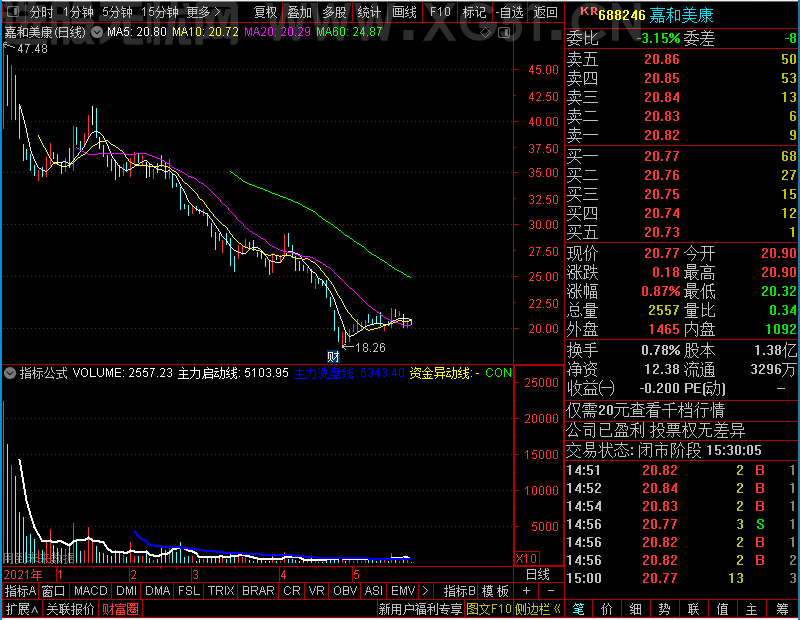Select the 5分钟 period
Viewport: 800px width, 620px height.
(117, 12)
